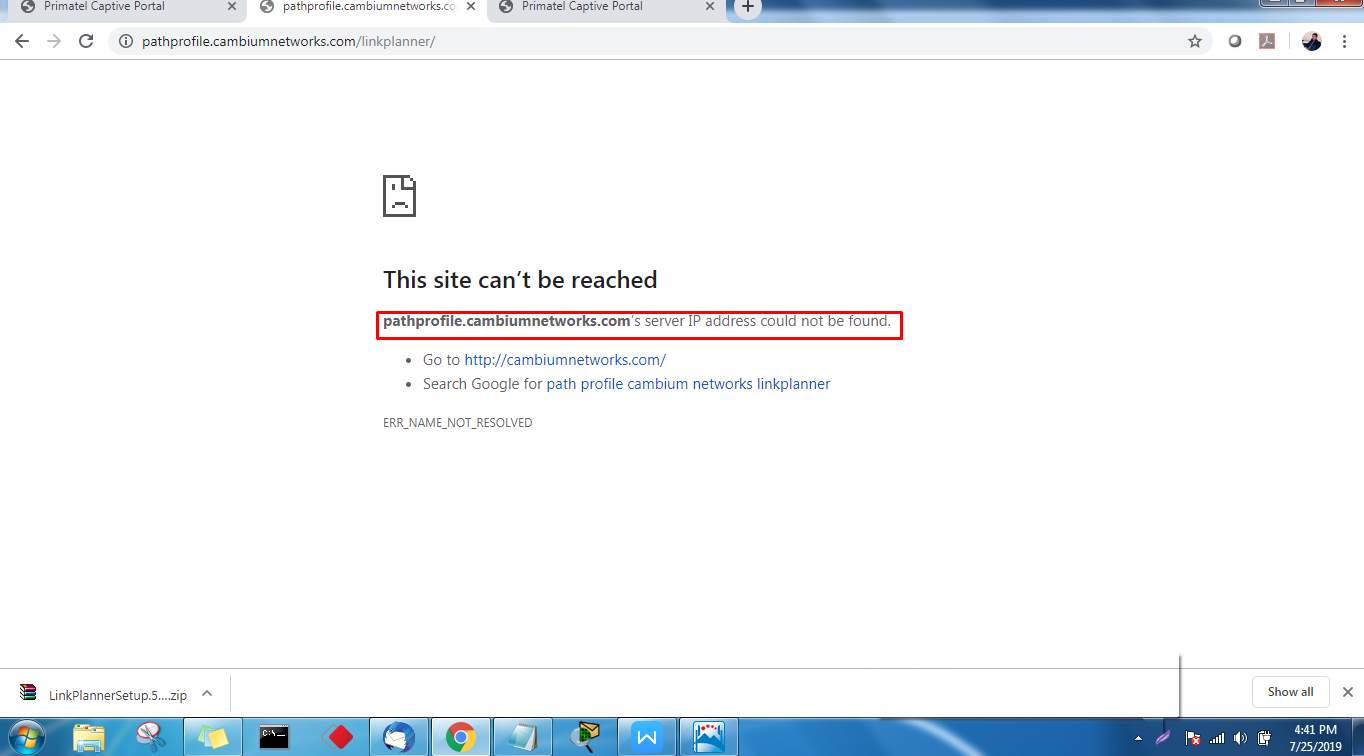Click the gray circle extension icon
Image resolution: width=1364 pixels, height=756 pixels.
[1234, 41]
